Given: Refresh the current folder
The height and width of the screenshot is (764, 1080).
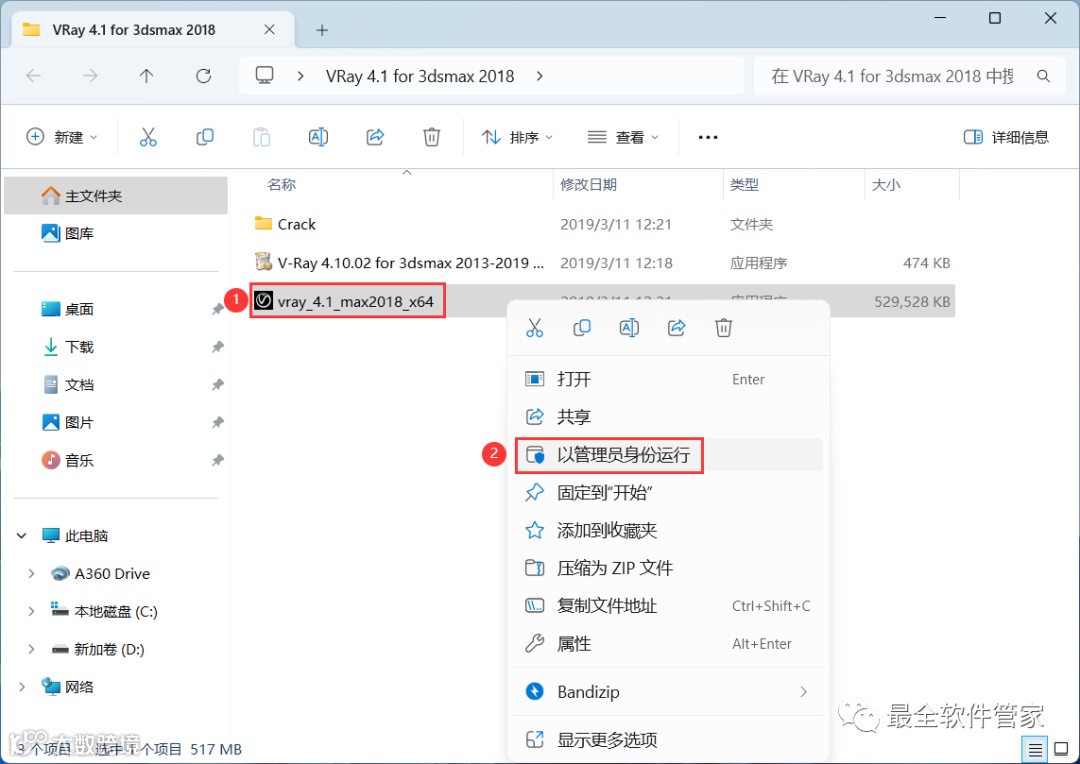Looking at the screenshot, I should pyautogui.click(x=203, y=76).
